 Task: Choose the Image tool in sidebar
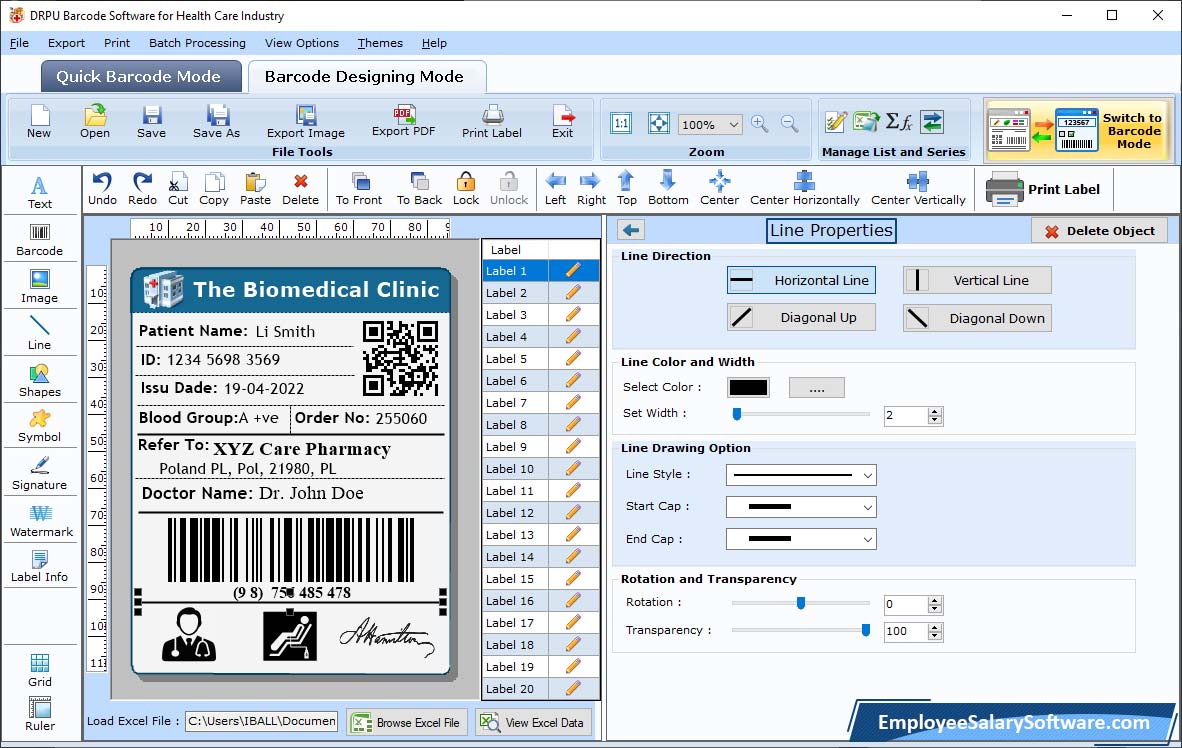point(39,287)
